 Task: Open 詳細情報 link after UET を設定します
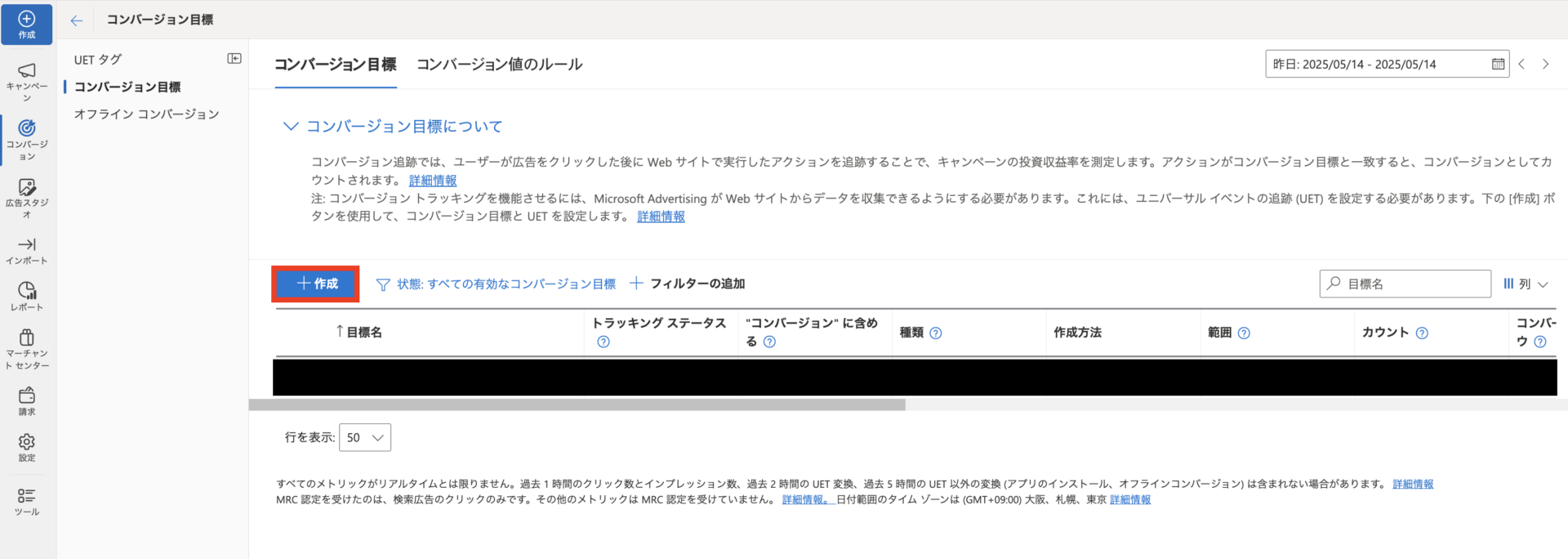click(x=661, y=217)
